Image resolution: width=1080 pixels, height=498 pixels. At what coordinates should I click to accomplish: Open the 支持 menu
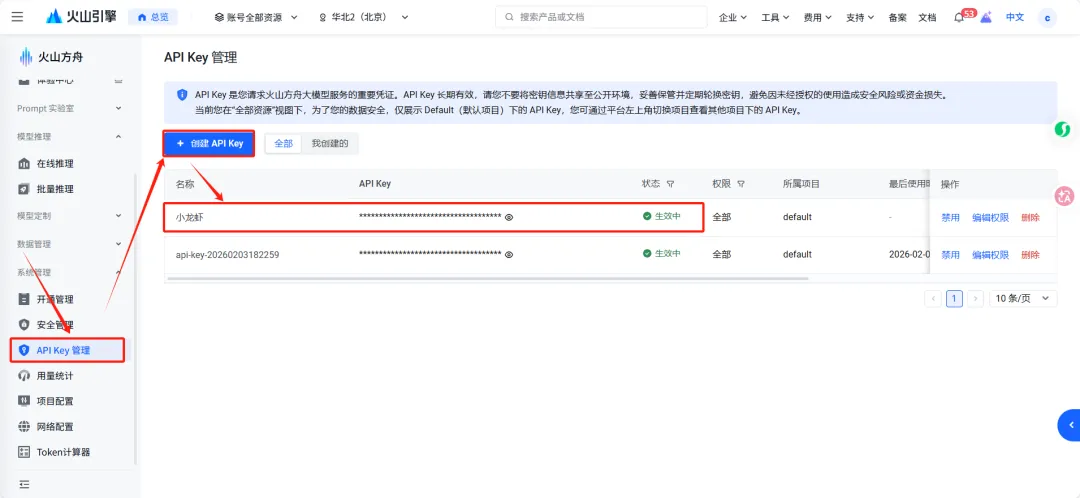point(860,17)
